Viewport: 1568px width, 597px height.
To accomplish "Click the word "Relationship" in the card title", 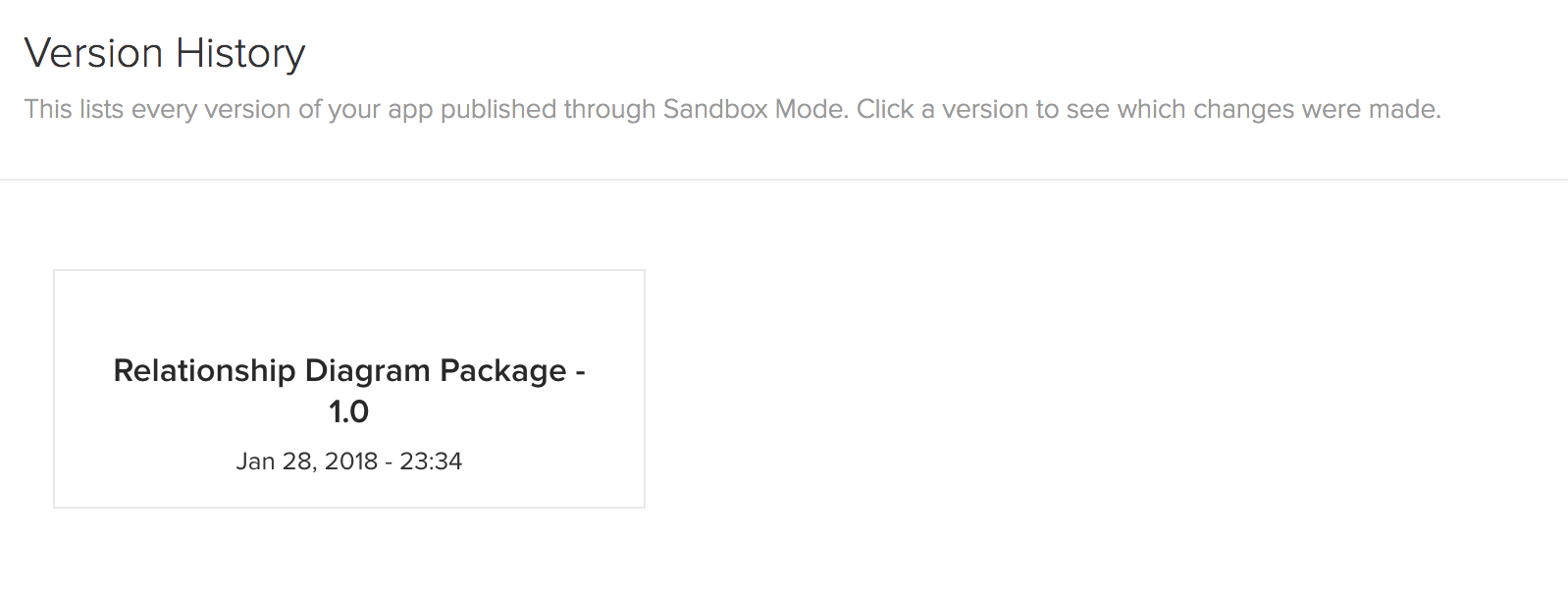I will 204,370.
